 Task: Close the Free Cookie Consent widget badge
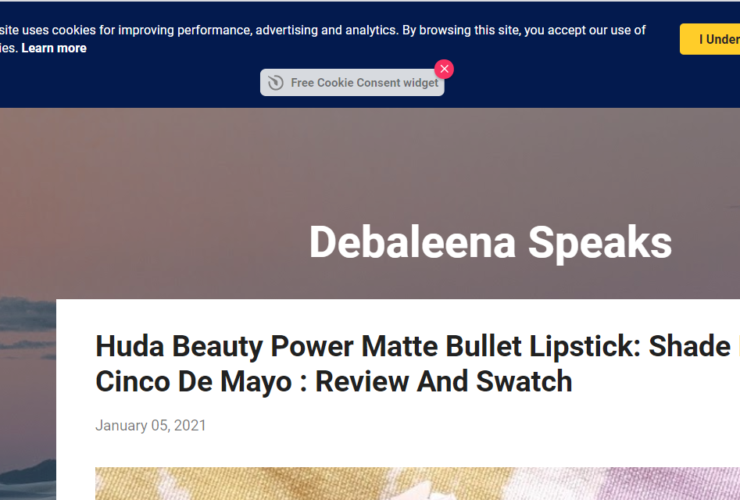click(x=444, y=69)
